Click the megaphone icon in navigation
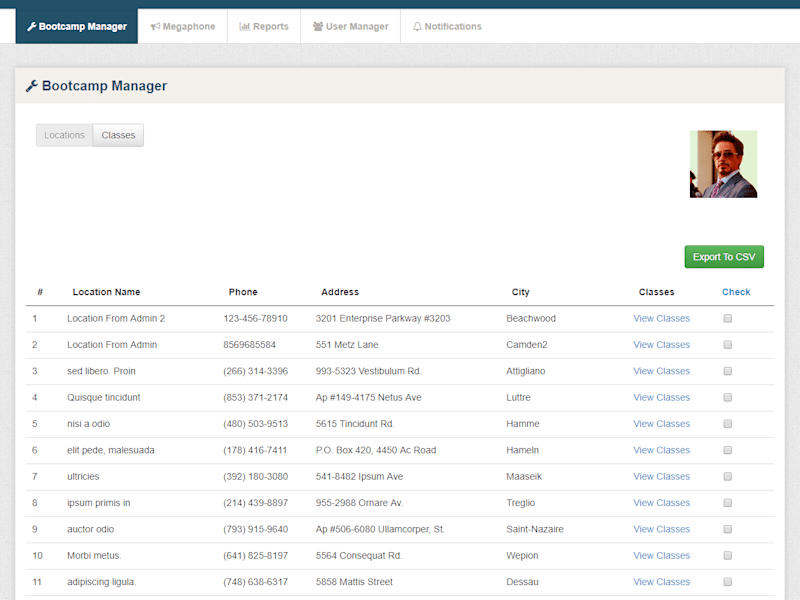The height and width of the screenshot is (600, 800). pos(156,27)
